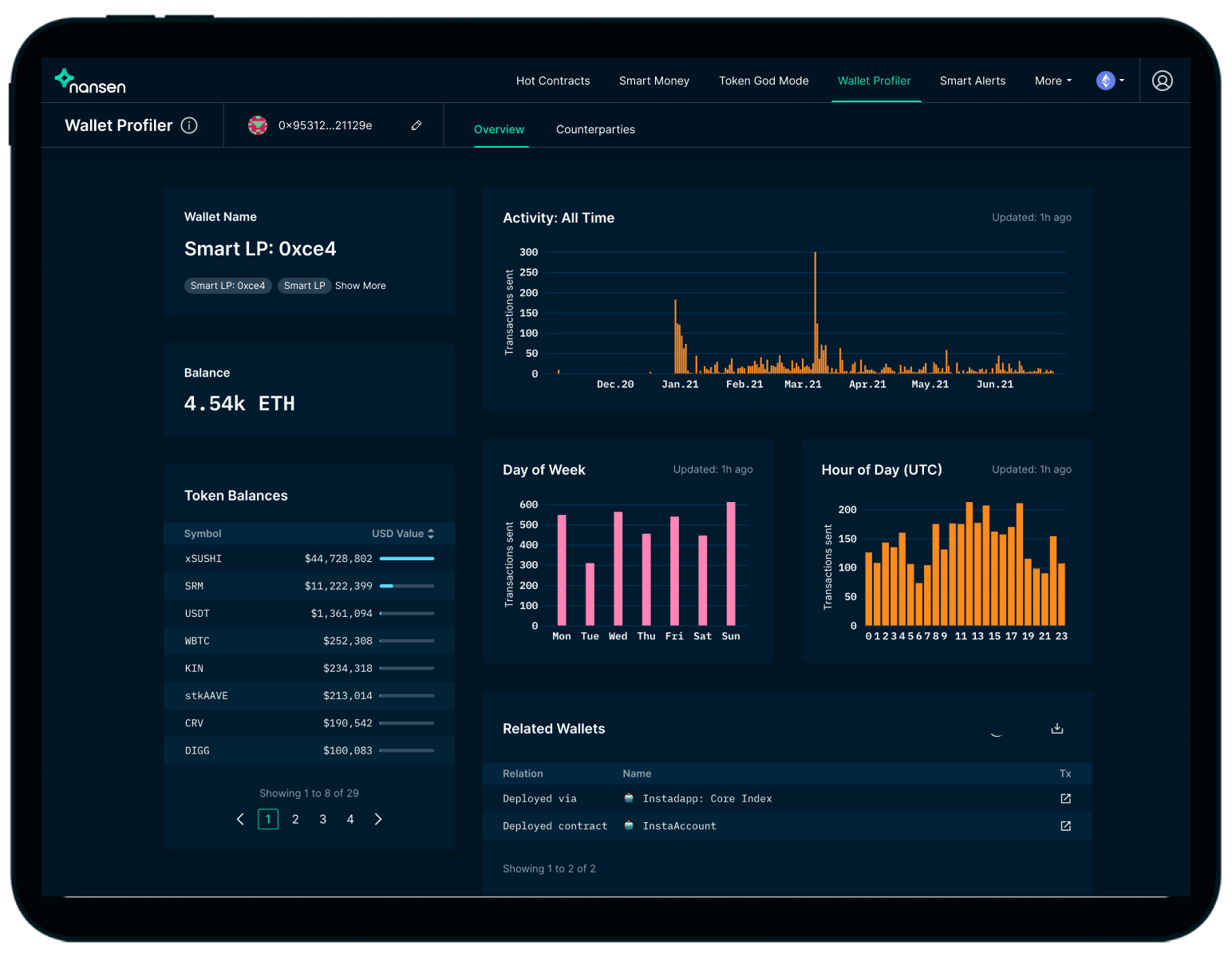Open Token God Mode page
1232x953 pixels.
pos(764,81)
